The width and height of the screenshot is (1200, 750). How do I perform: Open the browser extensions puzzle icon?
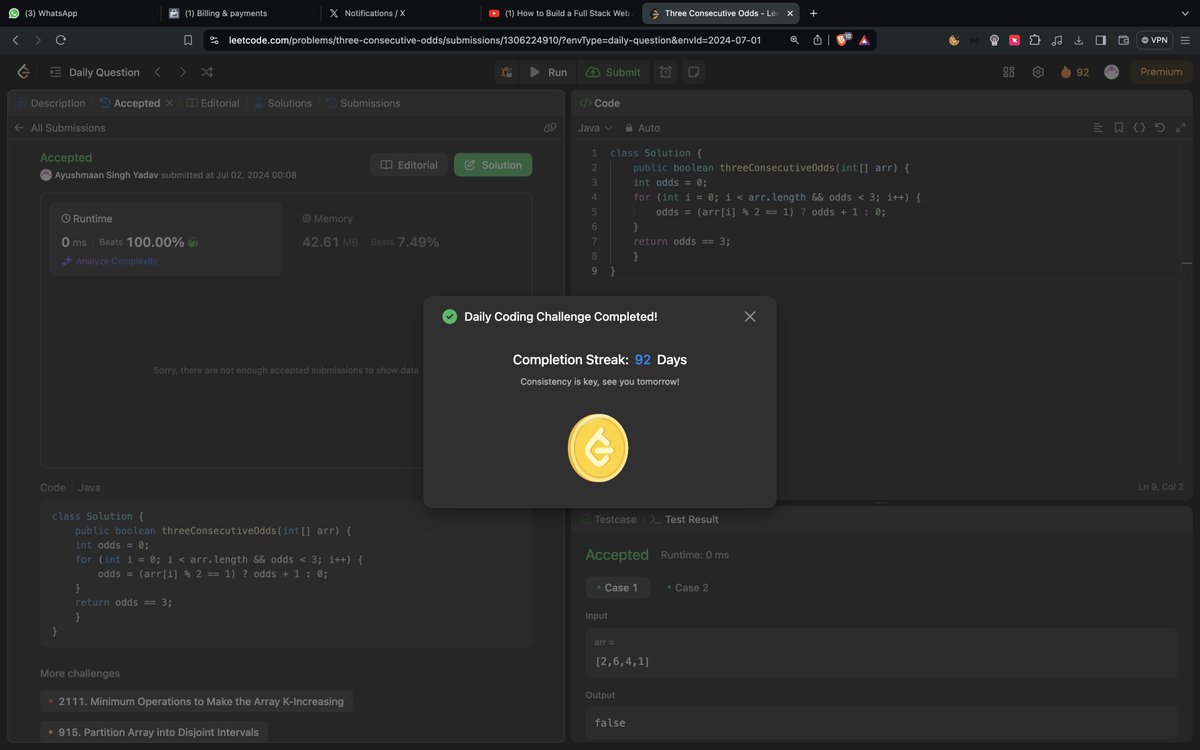coord(1035,40)
